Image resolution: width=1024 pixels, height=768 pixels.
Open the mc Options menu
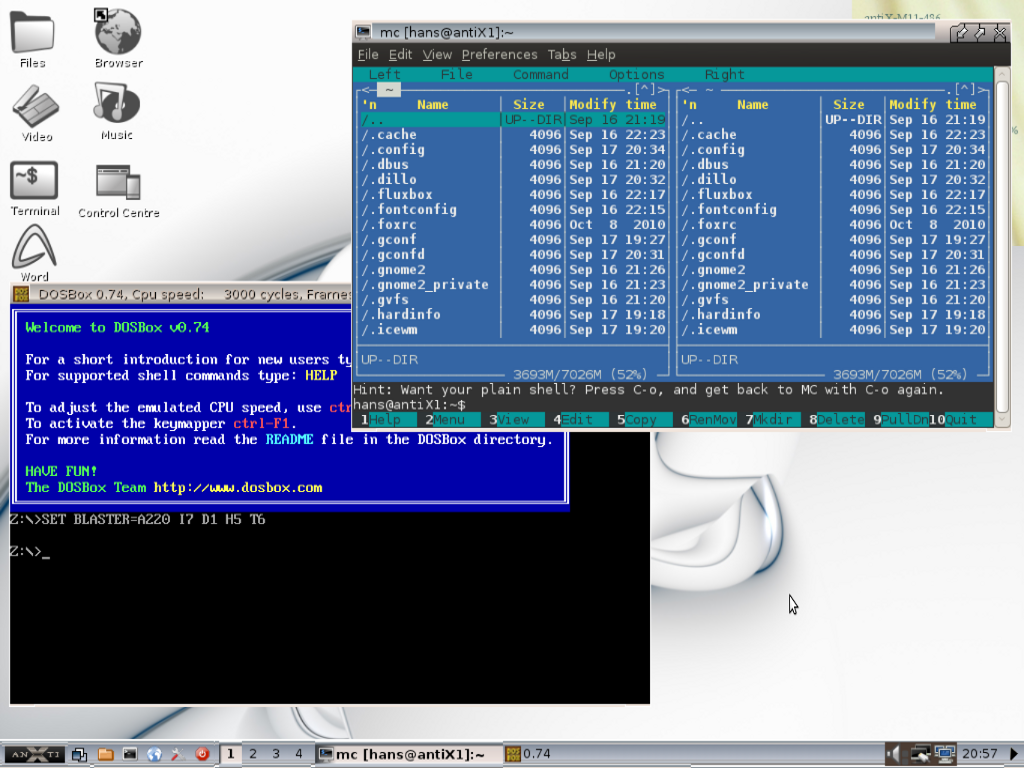637,74
